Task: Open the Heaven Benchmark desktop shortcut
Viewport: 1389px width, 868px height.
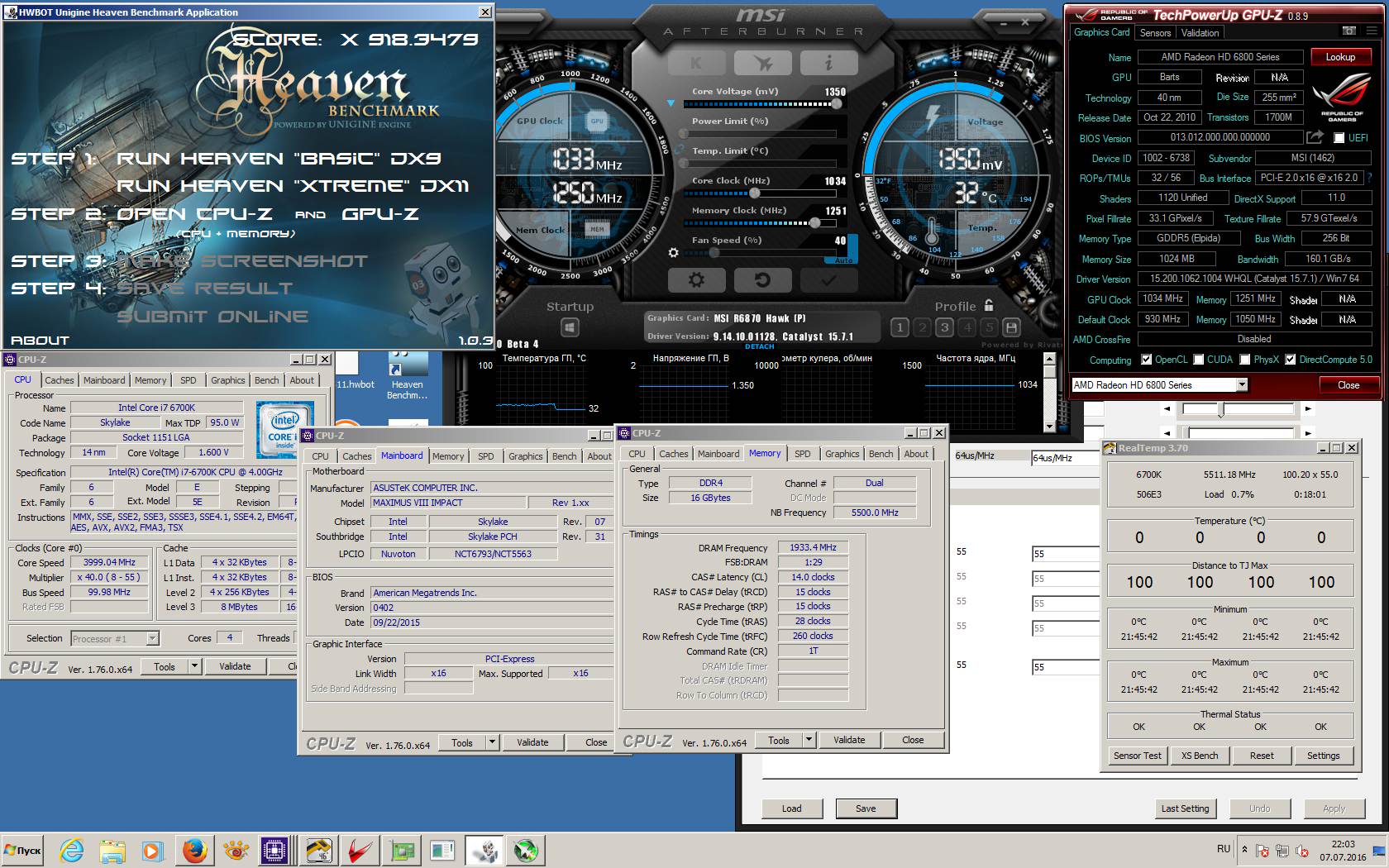Action: pyautogui.click(x=408, y=376)
